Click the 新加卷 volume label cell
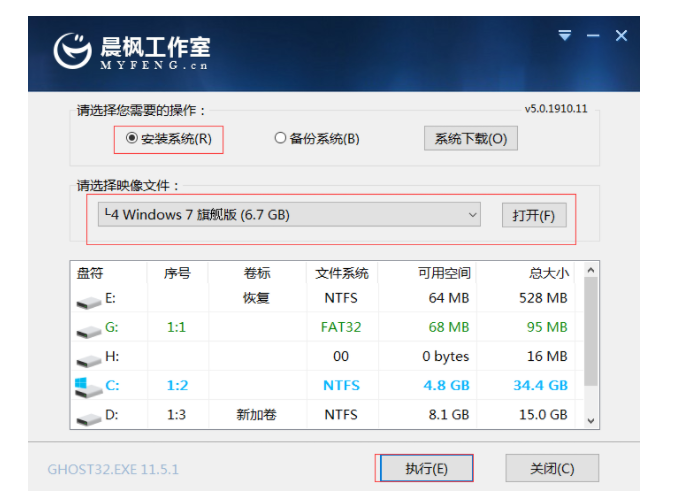Image resolution: width=681 pixels, height=496 pixels. tap(256, 415)
